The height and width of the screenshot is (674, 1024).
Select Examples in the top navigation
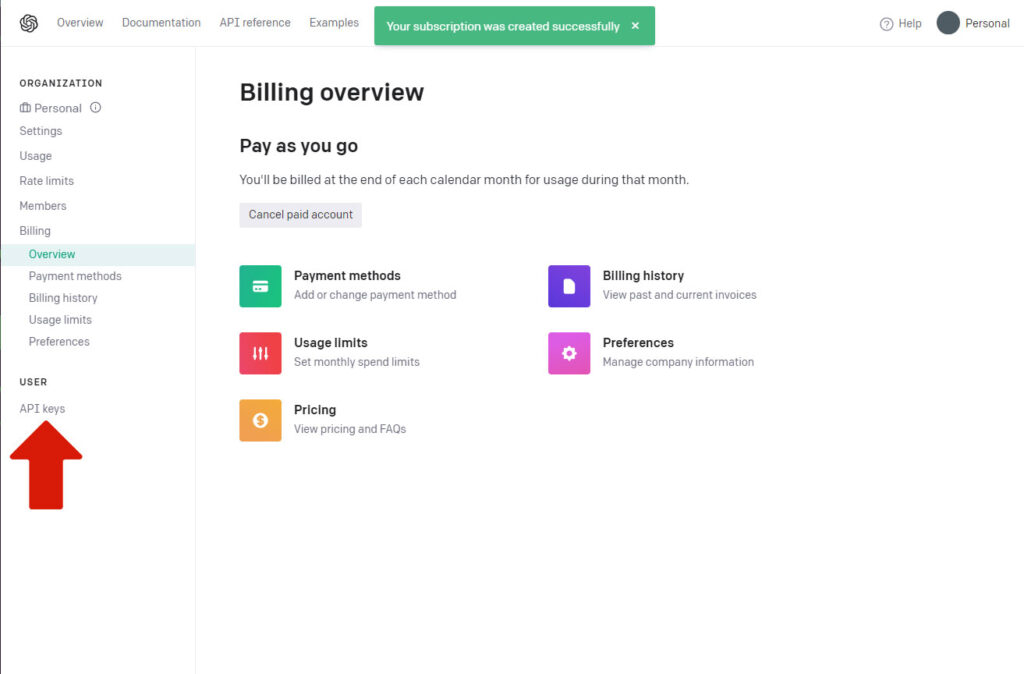[334, 23]
